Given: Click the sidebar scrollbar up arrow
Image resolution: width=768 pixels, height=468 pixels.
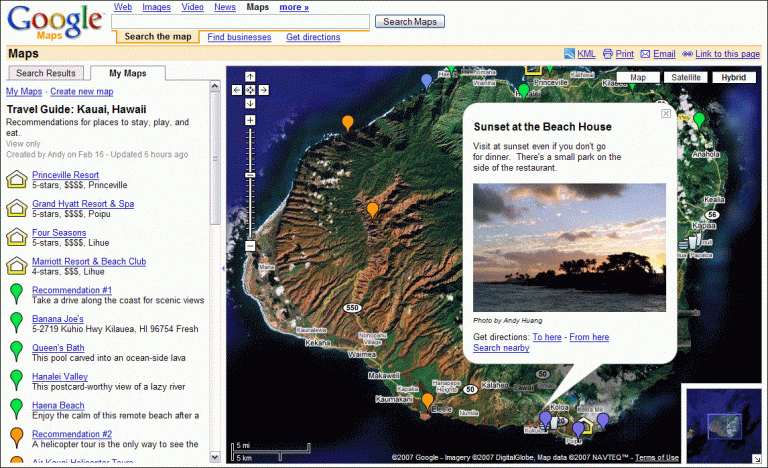Looking at the screenshot, I should 215,86.
